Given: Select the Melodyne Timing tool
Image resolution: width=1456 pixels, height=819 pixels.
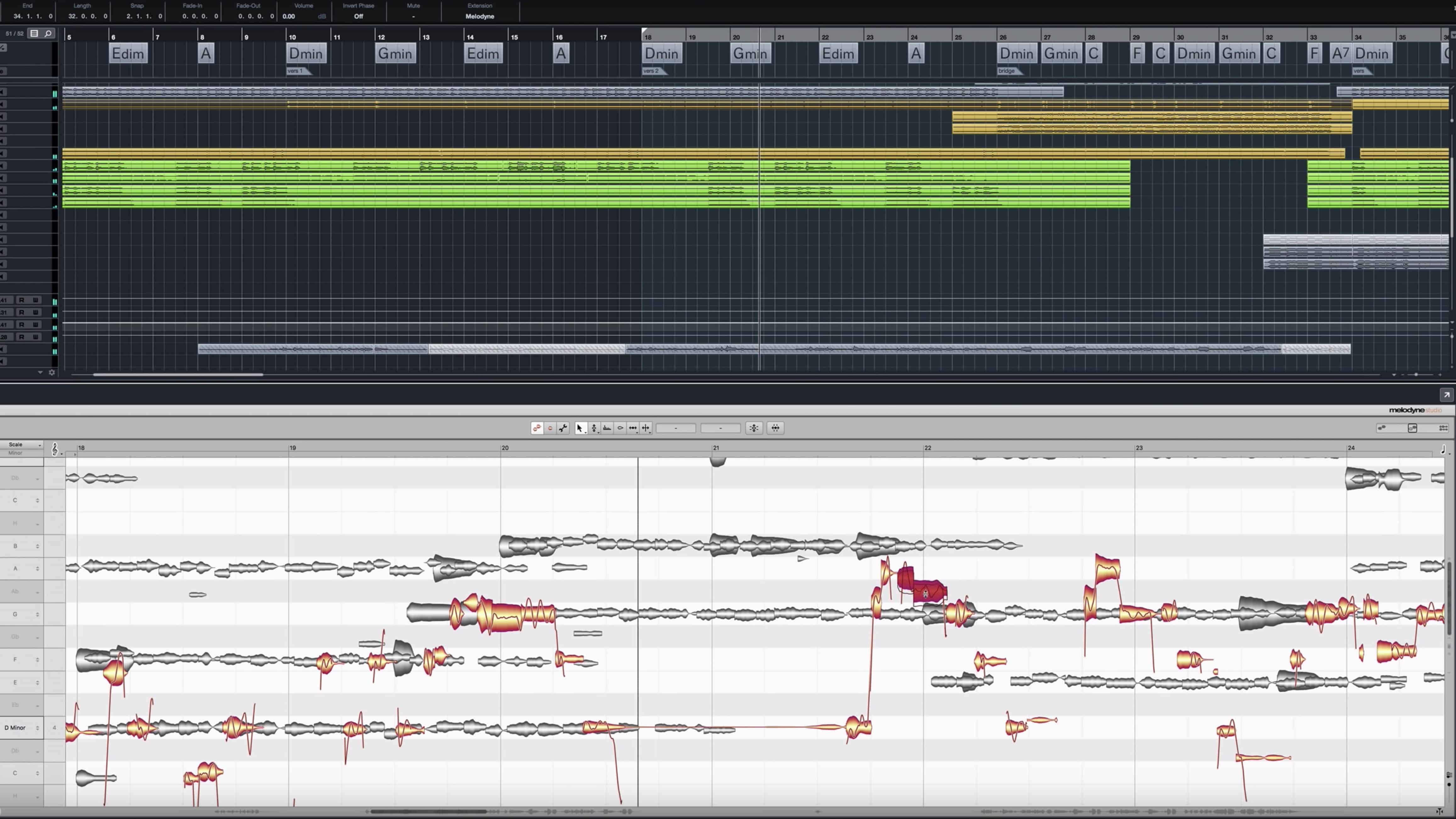Looking at the screenshot, I should coord(633,428).
